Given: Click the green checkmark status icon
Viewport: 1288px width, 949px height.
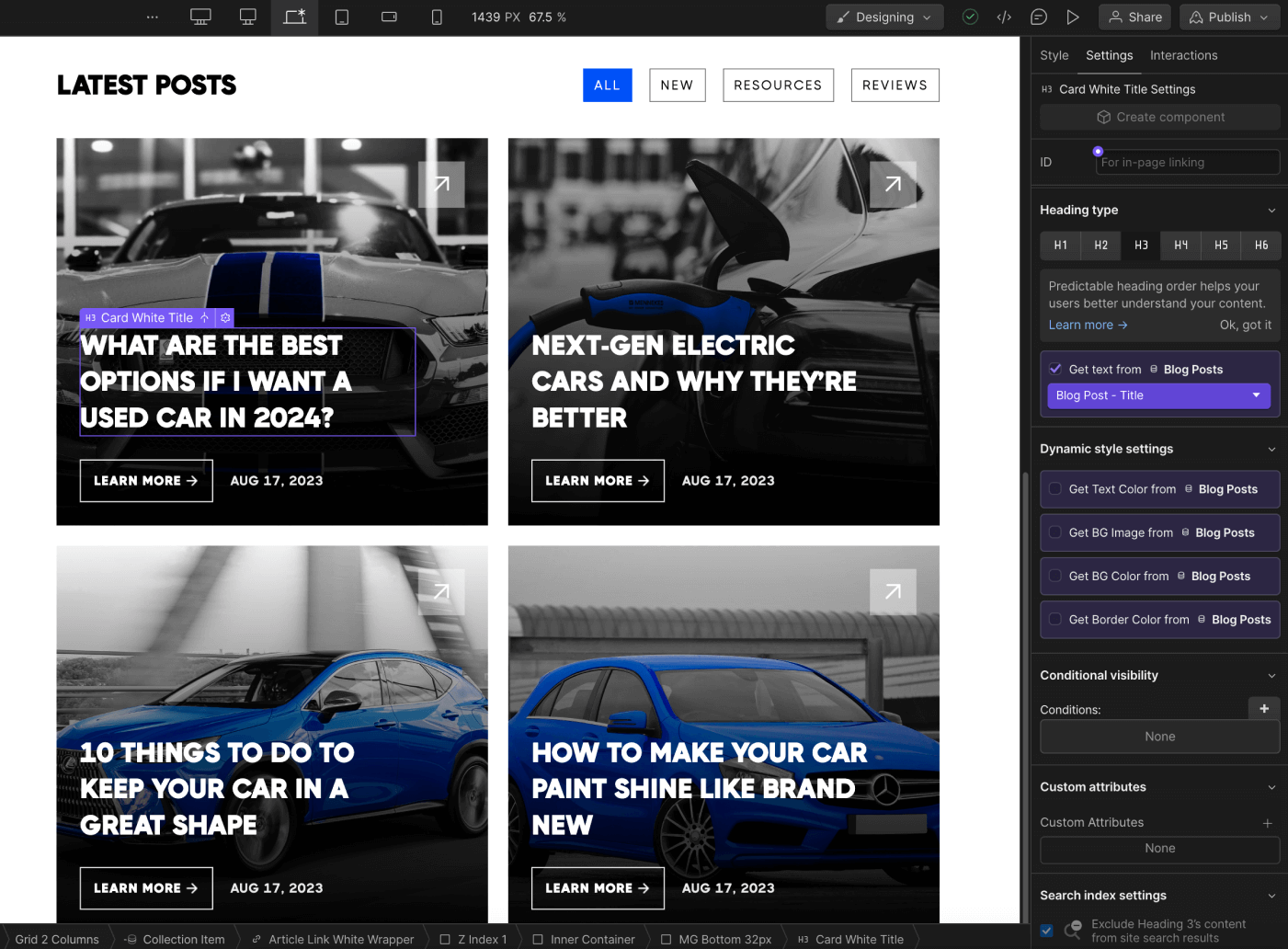Looking at the screenshot, I should 970,17.
